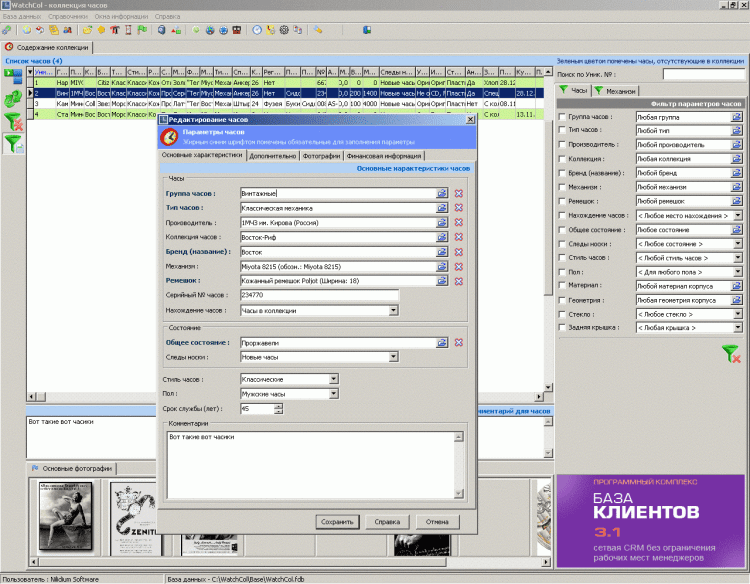Click the Поиск по Уник. № search field
This screenshot has height=584, width=750.
(x=704, y=74)
